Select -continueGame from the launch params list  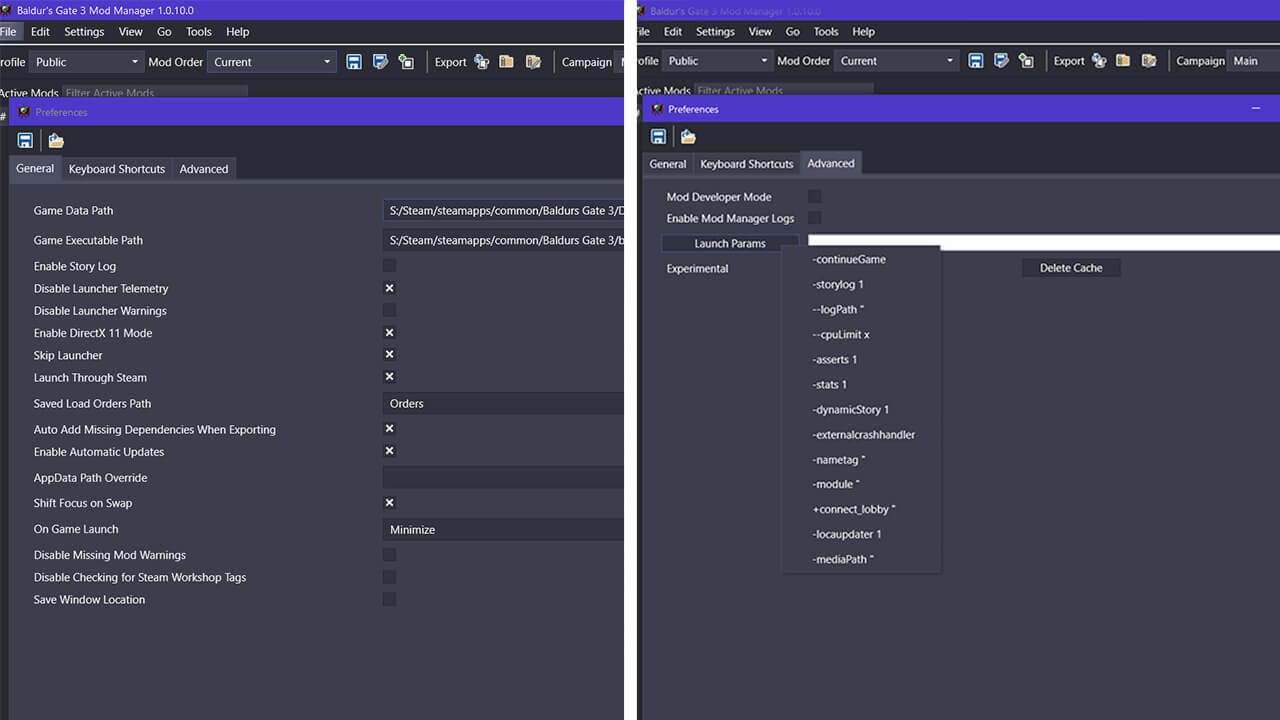tap(849, 260)
